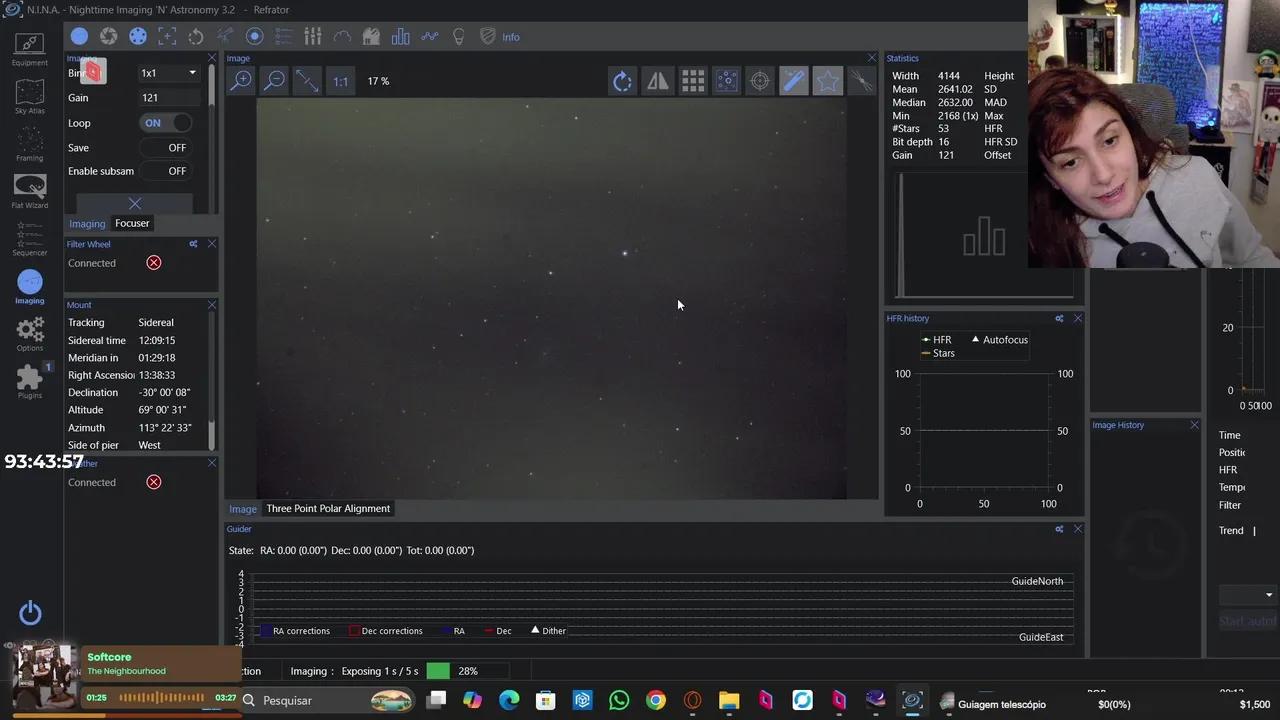This screenshot has height=720, width=1280.
Task: Toggle the flat panel lightbulb icon
Action: click(458, 37)
